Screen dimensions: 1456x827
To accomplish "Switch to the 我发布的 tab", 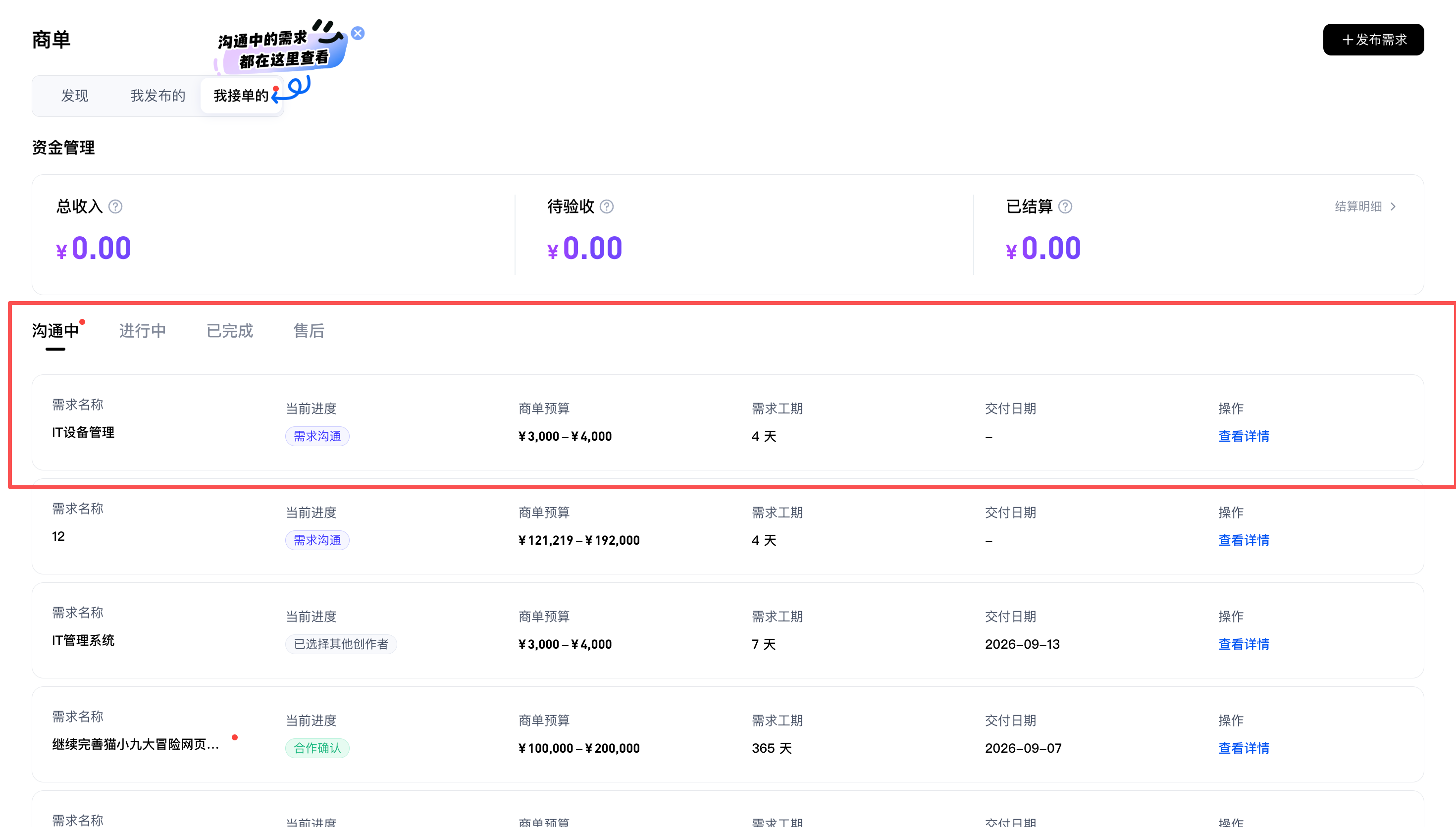I will (158, 96).
